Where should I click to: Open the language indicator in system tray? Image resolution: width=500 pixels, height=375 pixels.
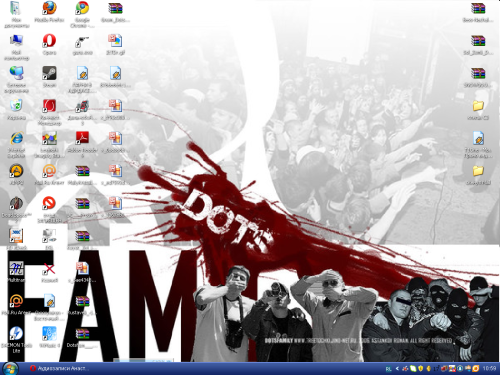pos(388,369)
